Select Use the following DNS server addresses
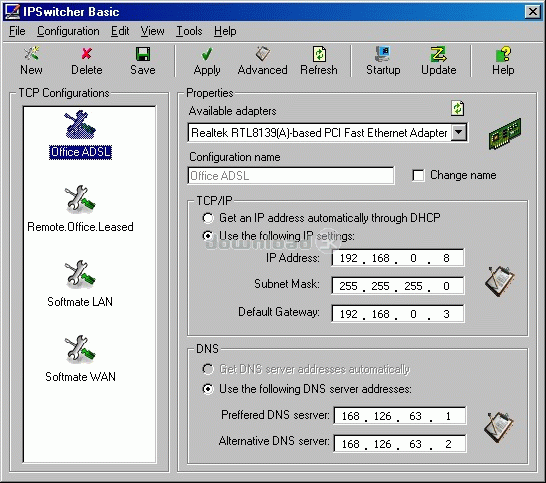Image resolution: width=546 pixels, height=483 pixels. (x=208, y=389)
